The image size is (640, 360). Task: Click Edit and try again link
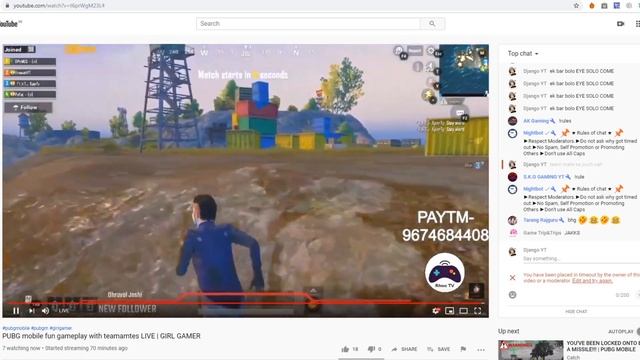pyautogui.click(x=592, y=281)
